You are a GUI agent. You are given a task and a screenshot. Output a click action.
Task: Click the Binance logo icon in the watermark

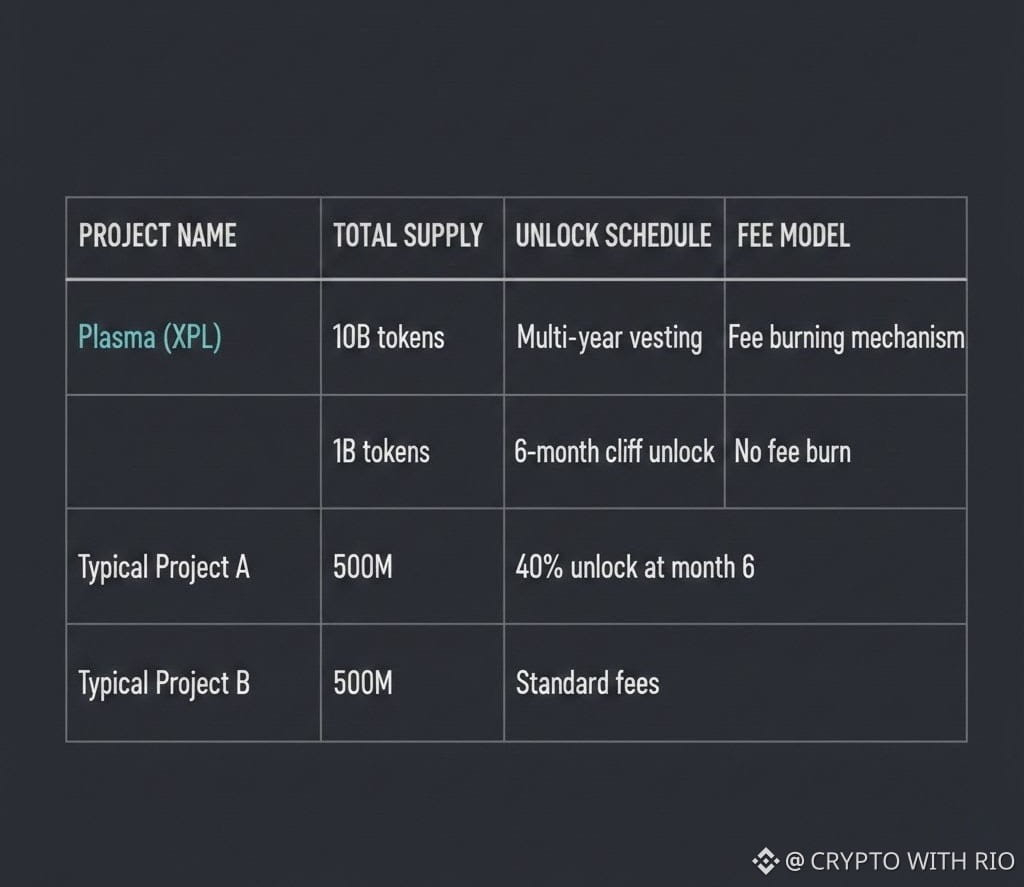tap(765, 860)
